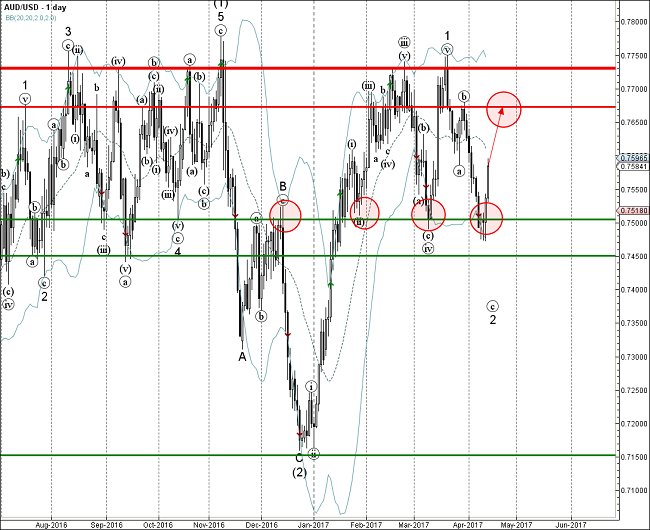Click the AUD/USD - 1 day chart title
Image resolution: width=650 pixels, height=530 pixels.
point(33,6)
